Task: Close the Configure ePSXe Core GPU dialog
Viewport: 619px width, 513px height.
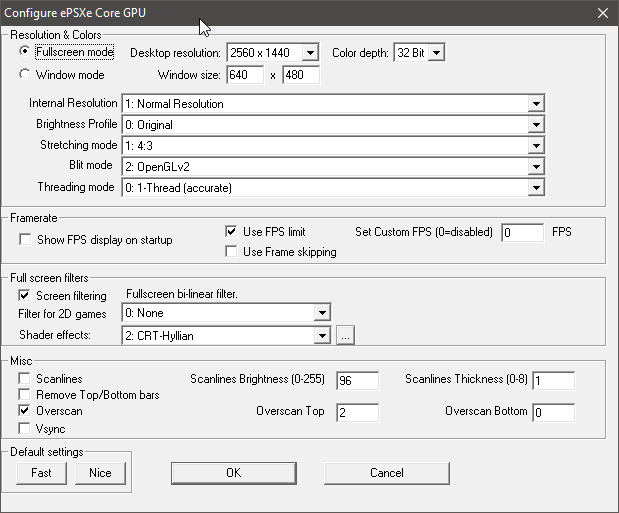Action: point(603,13)
